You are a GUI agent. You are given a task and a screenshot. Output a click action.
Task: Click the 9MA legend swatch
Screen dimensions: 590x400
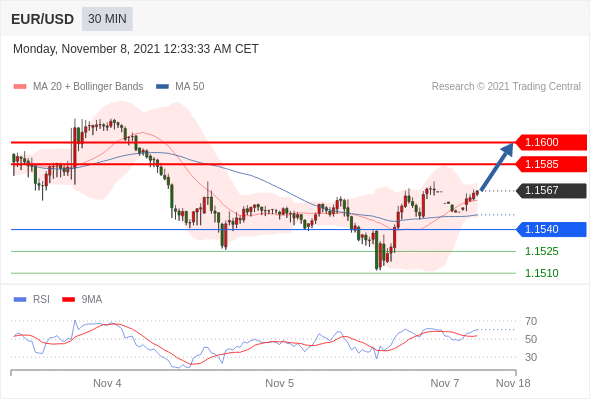(68, 300)
